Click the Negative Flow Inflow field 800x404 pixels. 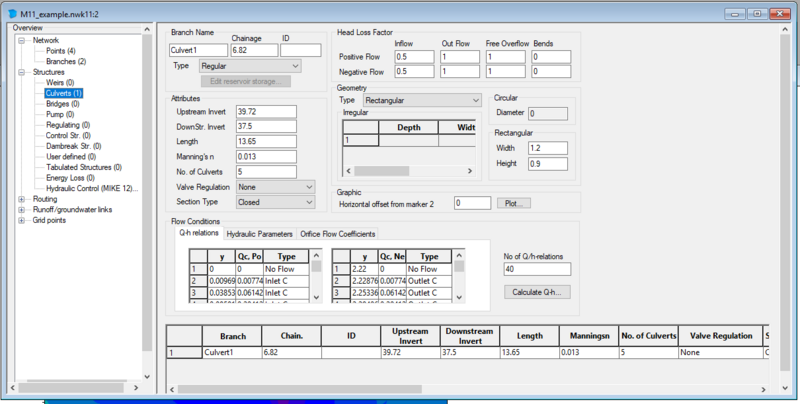click(x=414, y=71)
